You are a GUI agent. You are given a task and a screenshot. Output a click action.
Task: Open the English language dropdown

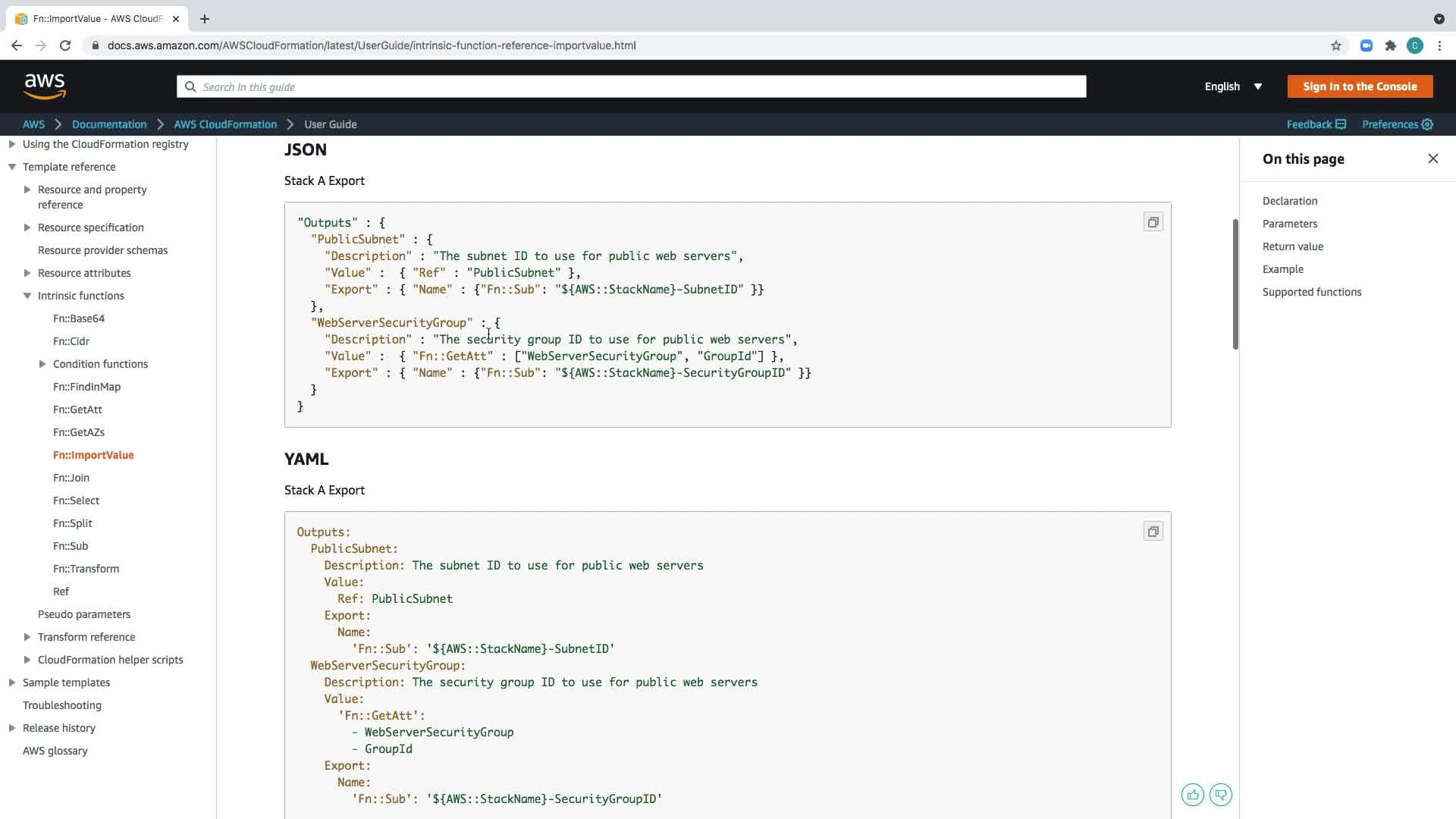[x=1233, y=86]
